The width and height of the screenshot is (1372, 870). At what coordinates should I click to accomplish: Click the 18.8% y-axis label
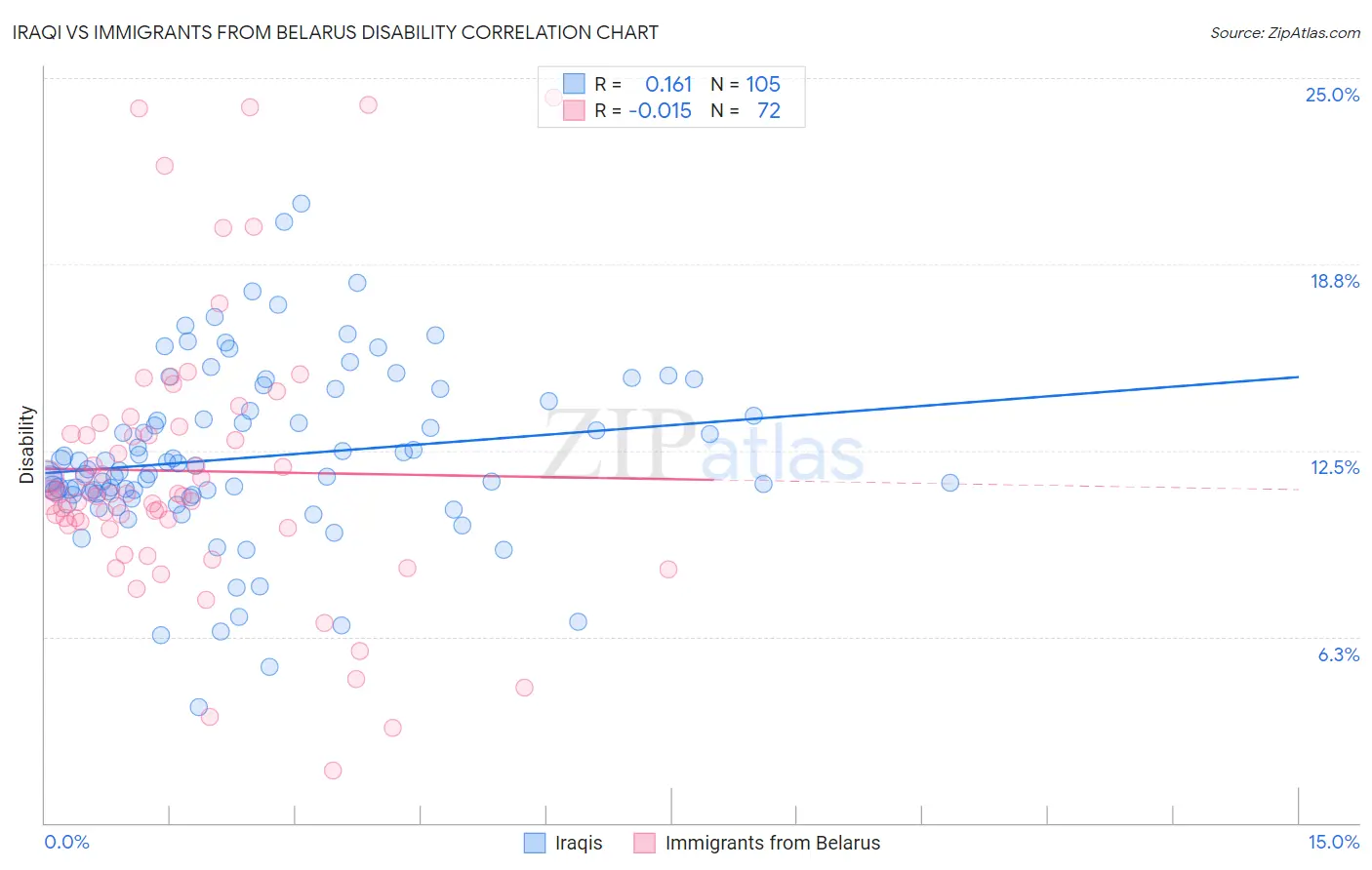1334,281
